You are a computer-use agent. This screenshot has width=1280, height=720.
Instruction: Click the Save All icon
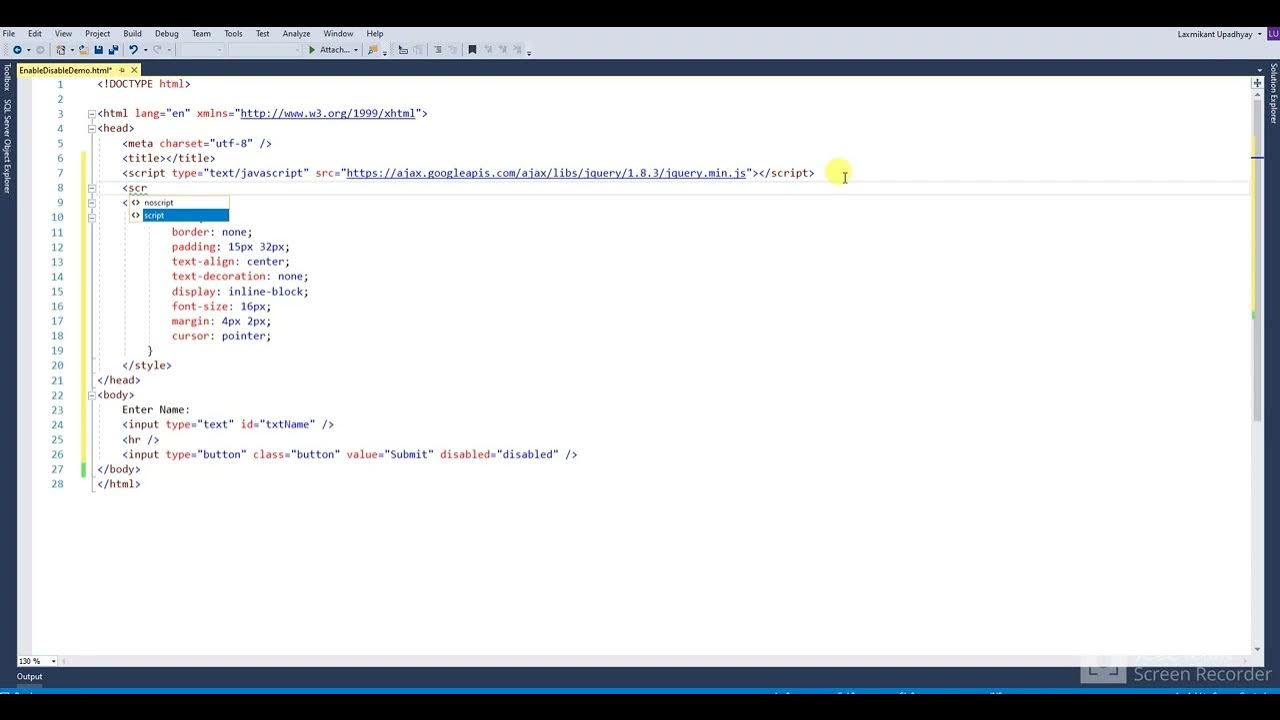113,50
